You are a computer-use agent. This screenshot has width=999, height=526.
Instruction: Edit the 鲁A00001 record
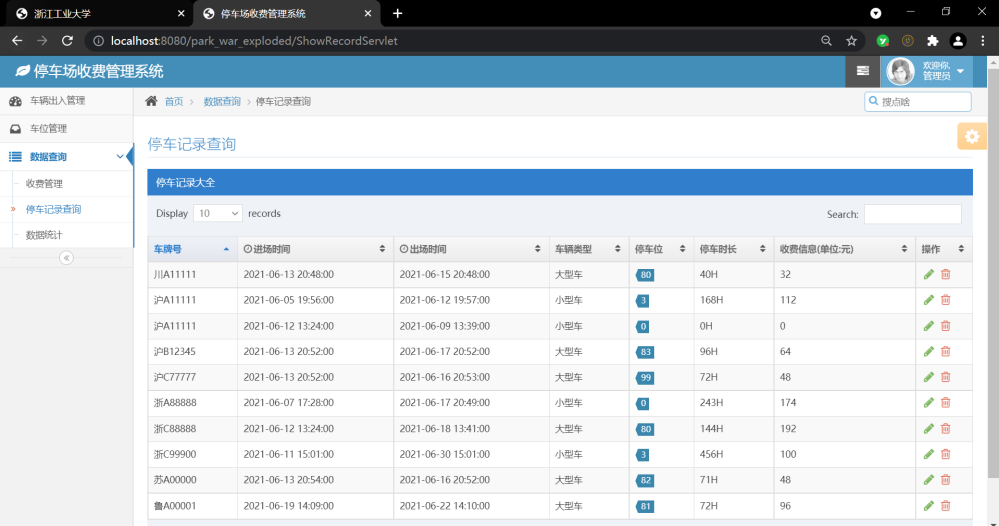(928, 506)
